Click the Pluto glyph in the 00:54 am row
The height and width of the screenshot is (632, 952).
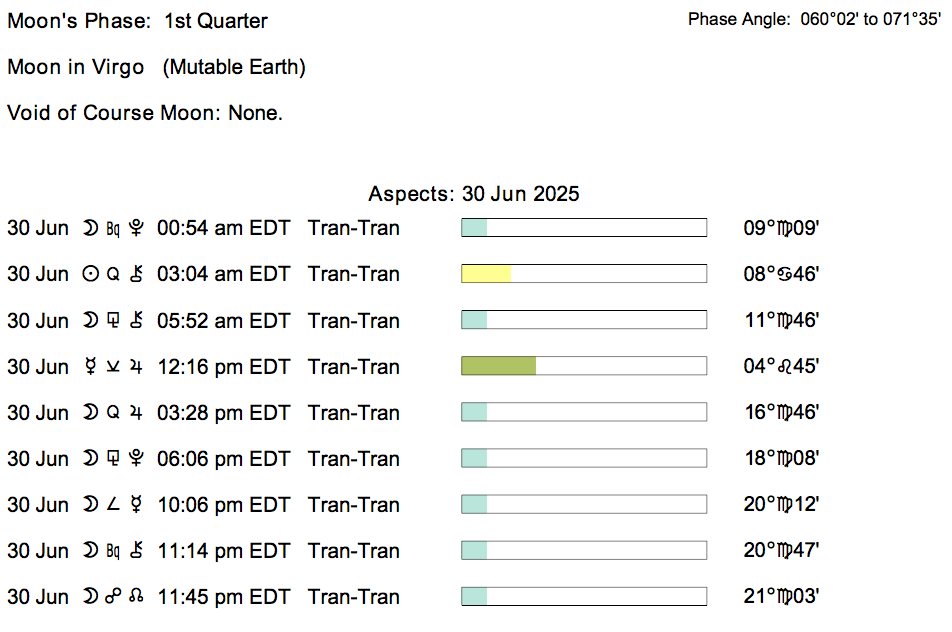pyautogui.click(x=134, y=228)
